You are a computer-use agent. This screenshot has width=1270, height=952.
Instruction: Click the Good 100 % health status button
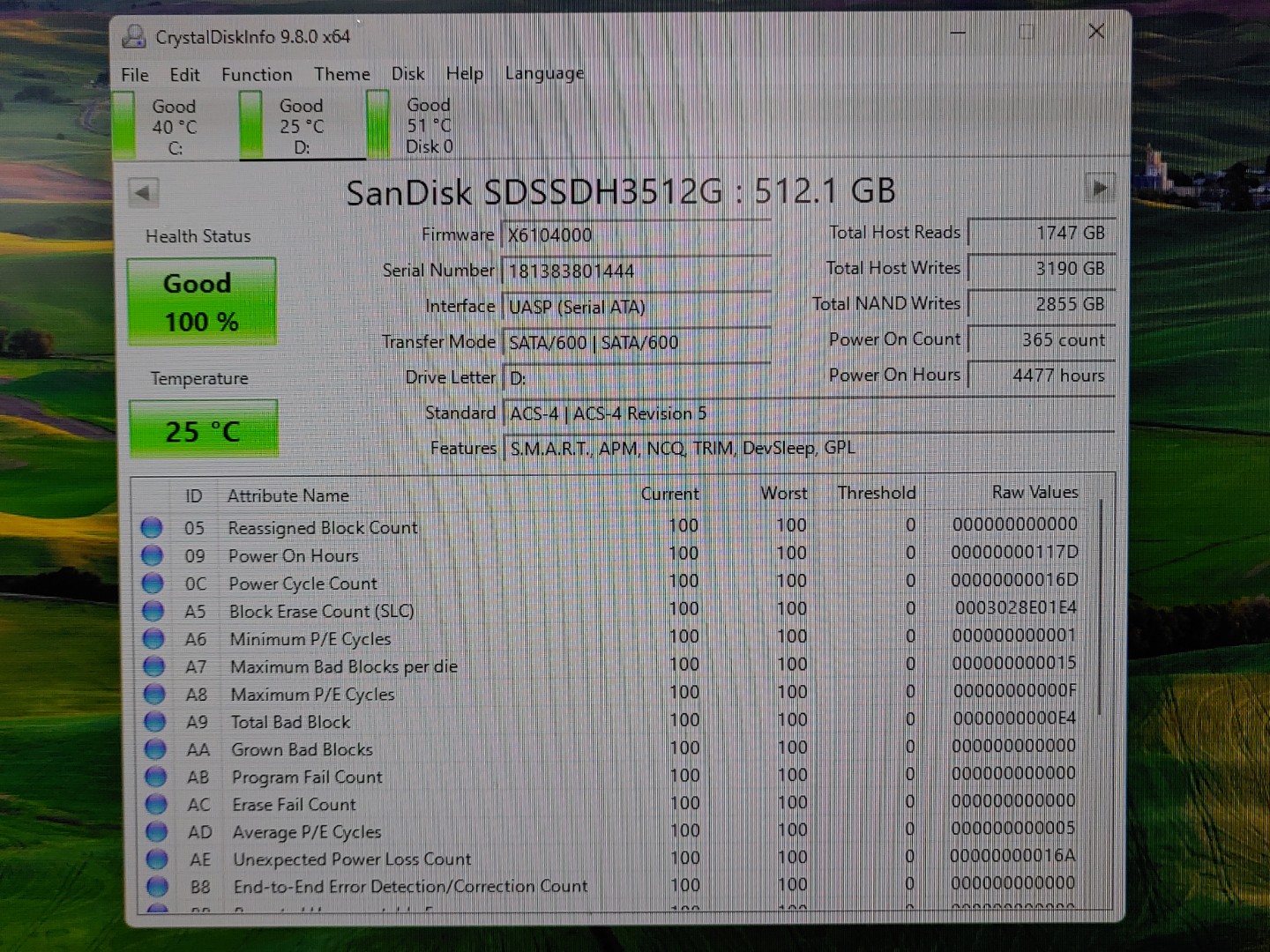click(202, 301)
